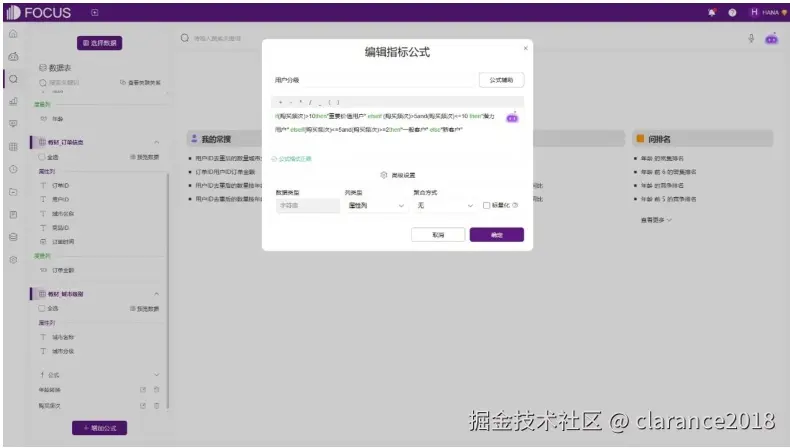The height and width of the screenshot is (448, 790).
Task: Select the 年龄 measure column
Action: pos(58,119)
